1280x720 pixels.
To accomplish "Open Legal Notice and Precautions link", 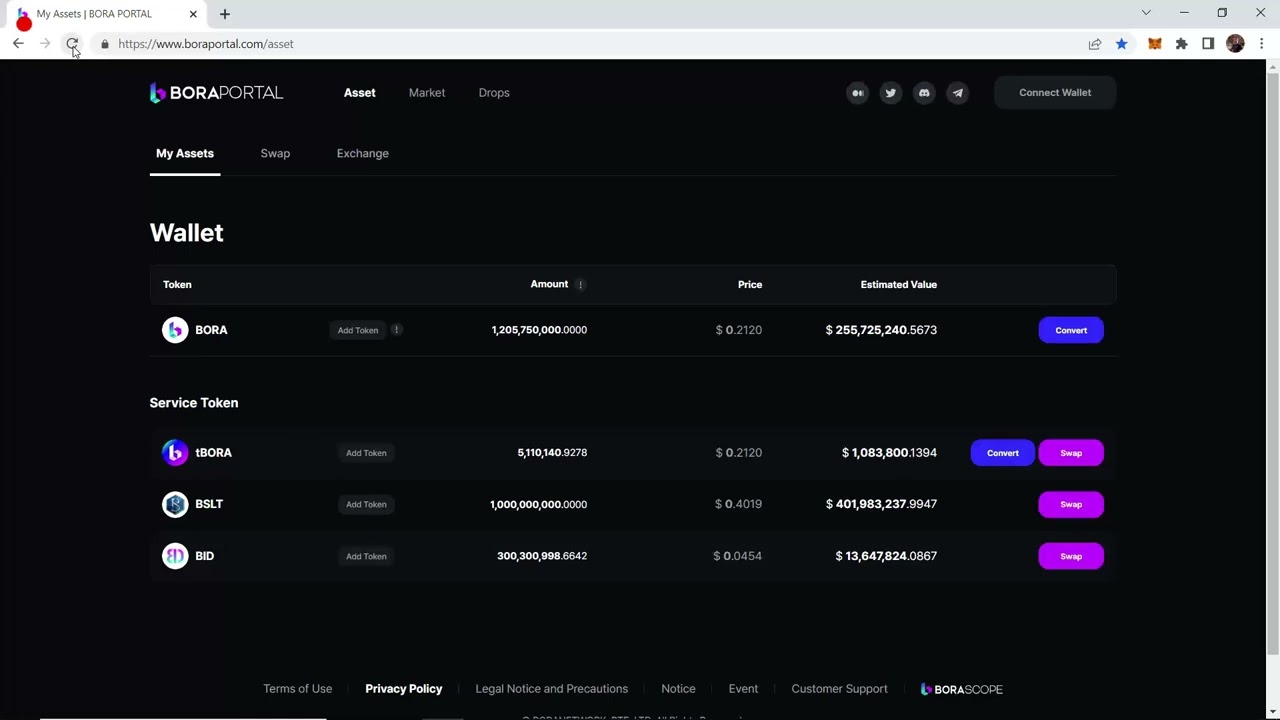I will [552, 689].
